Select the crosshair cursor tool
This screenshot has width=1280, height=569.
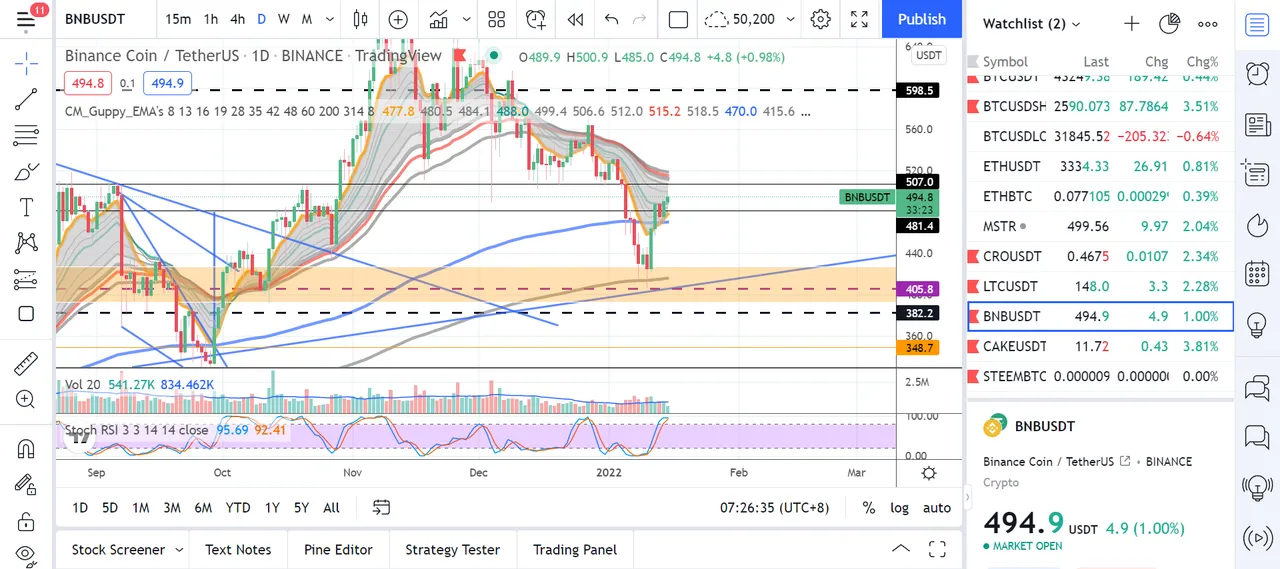point(26,63)
